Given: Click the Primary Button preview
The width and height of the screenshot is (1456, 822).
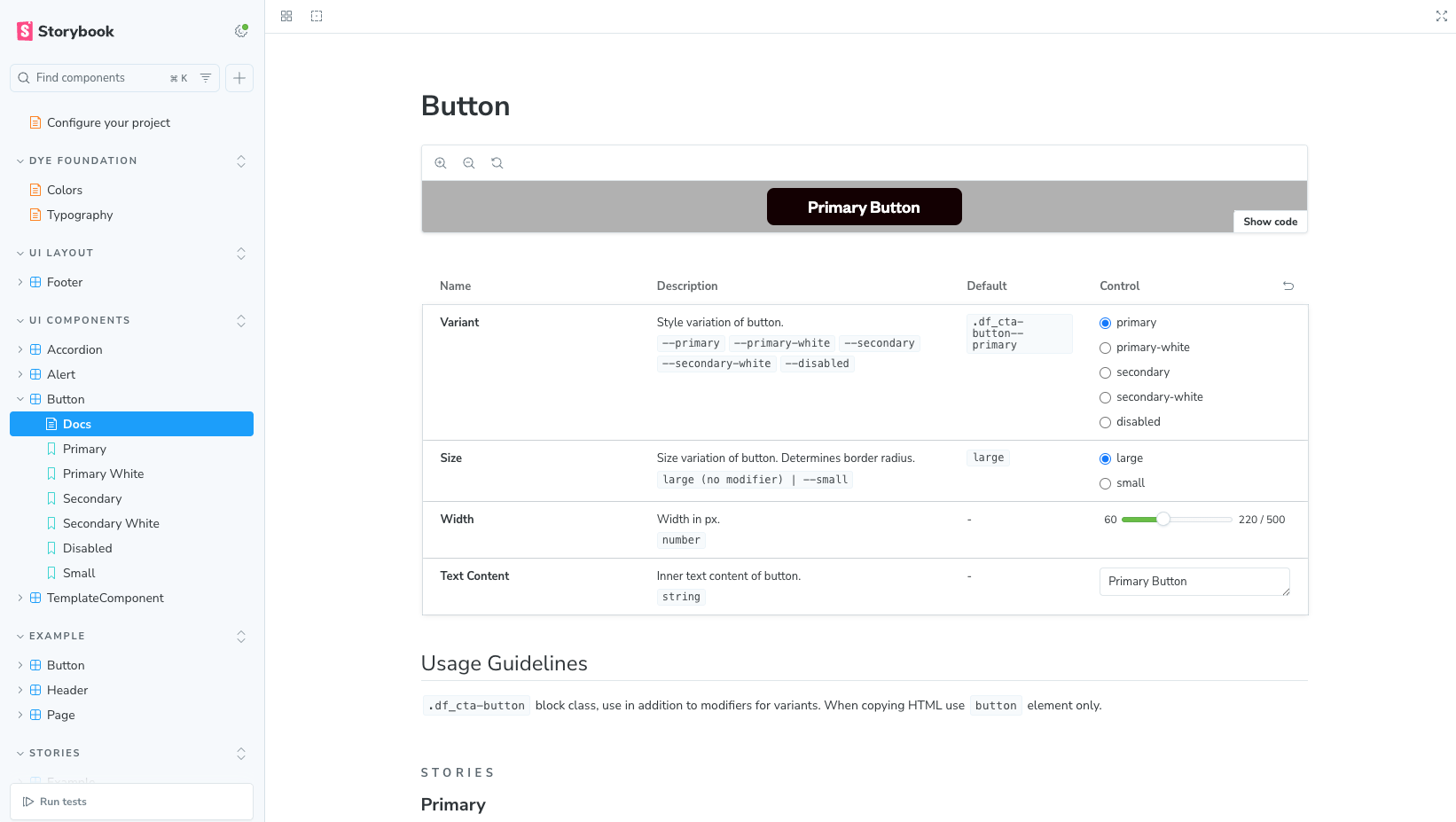Looking at the screenshot, I should coord(864,207).
